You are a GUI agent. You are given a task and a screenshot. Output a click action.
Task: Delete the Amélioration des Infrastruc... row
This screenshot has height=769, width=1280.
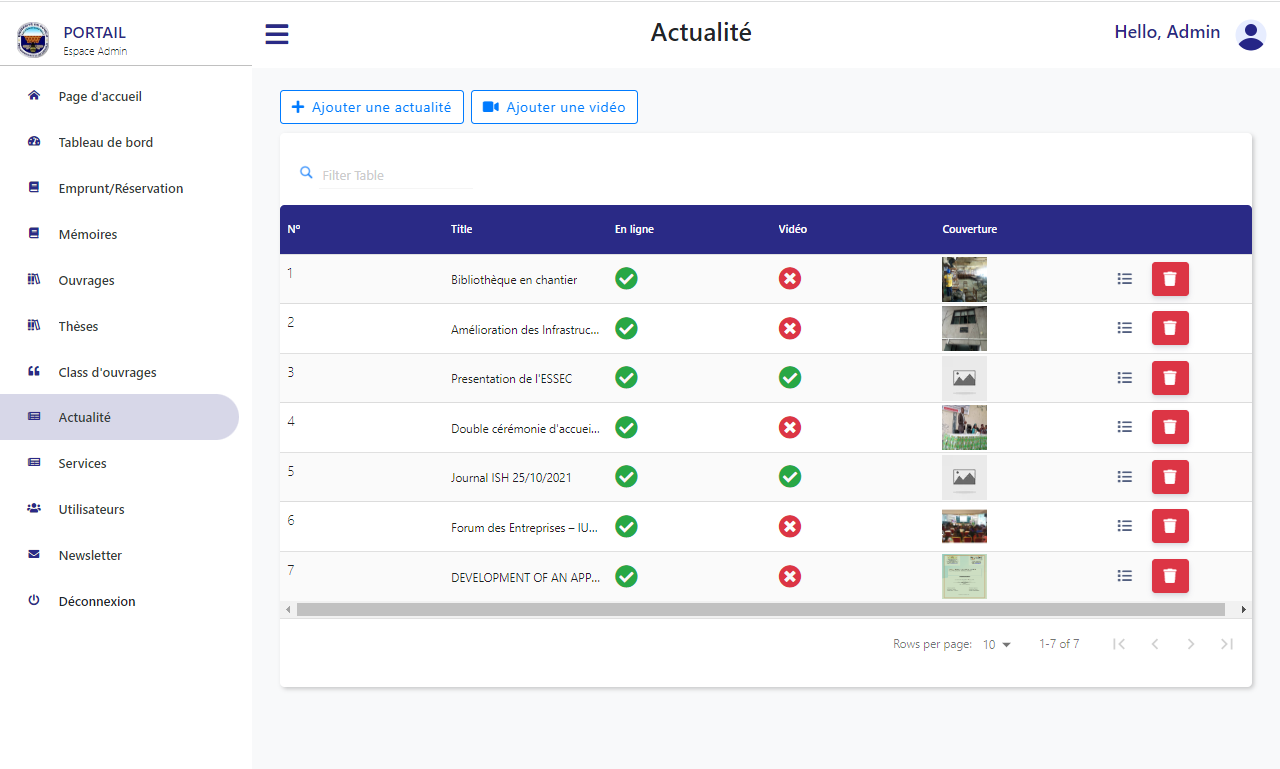[1170, 328]
